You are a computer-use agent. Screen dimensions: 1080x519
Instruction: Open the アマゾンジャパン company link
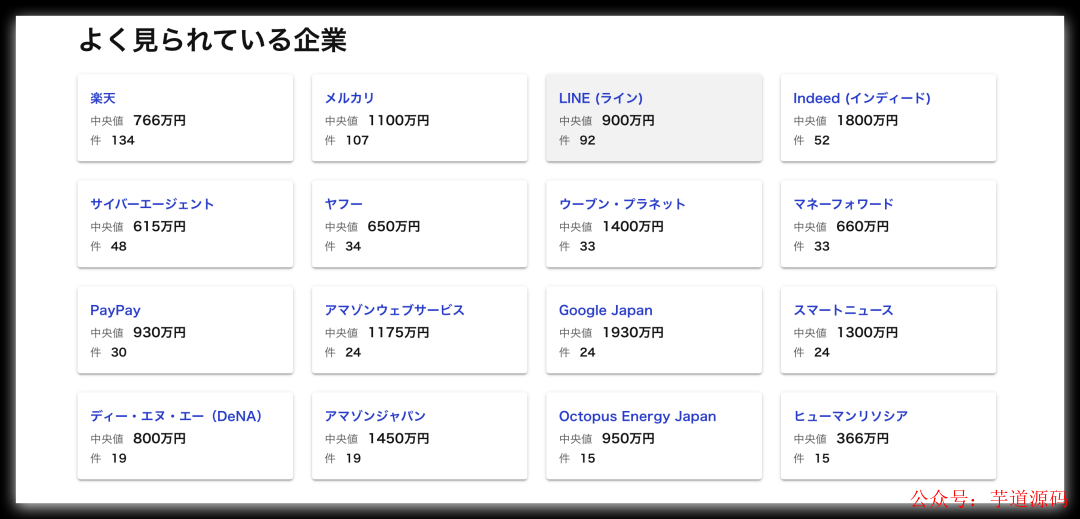tap(375, 416)
